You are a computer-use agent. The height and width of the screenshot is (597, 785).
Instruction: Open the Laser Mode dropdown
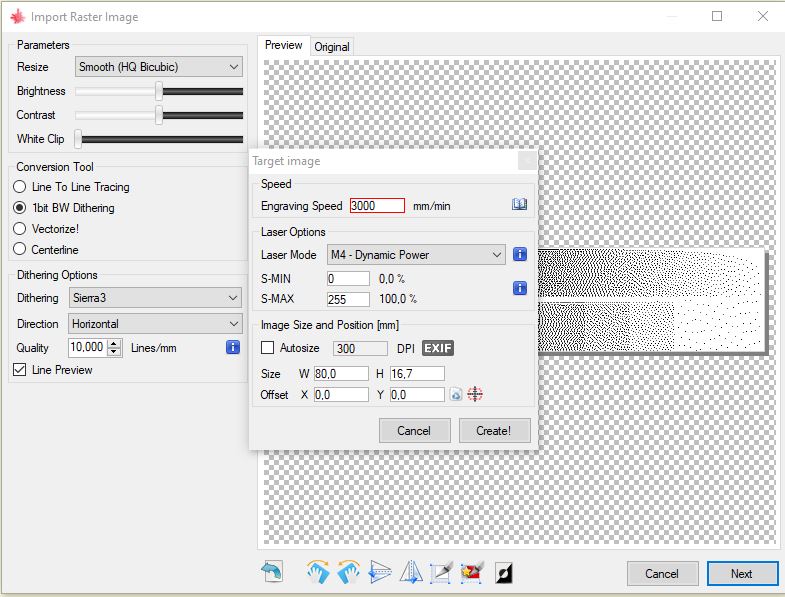coord(416,254)
